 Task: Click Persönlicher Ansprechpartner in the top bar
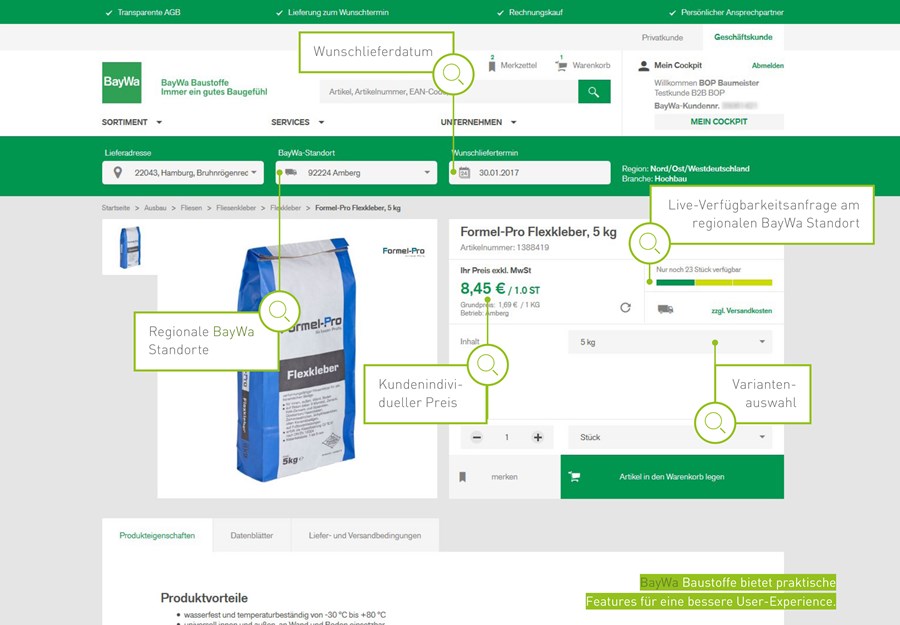pos(732,12)
